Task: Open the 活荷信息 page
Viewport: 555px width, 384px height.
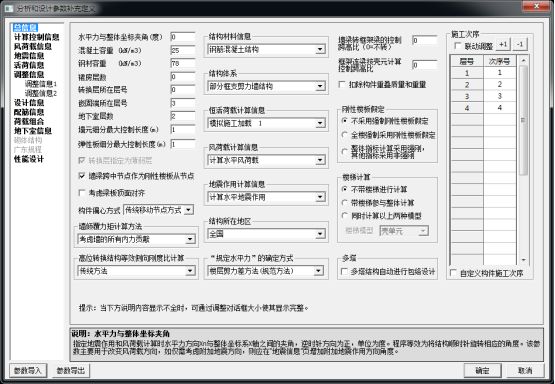Action: tap(29, 65)
